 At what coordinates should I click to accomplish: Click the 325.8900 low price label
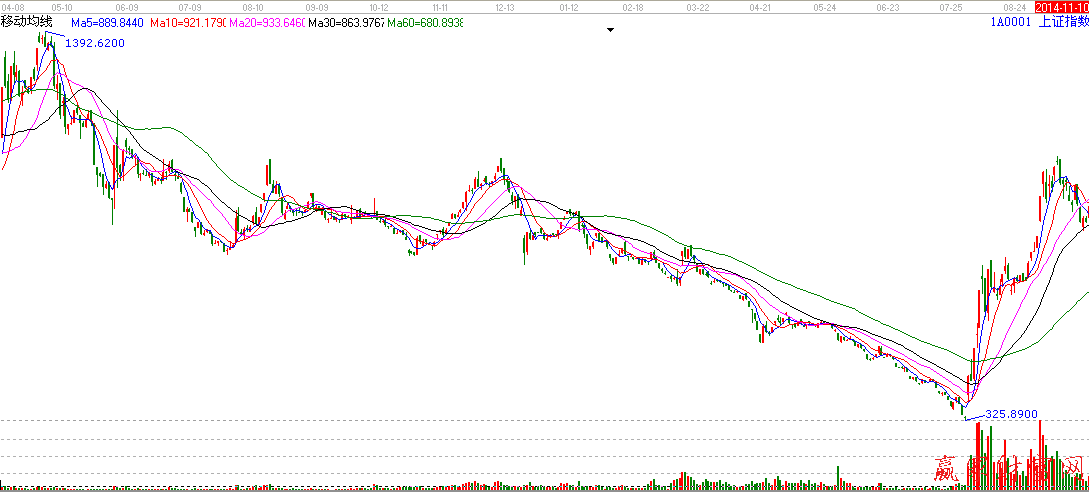point(1011,413)
